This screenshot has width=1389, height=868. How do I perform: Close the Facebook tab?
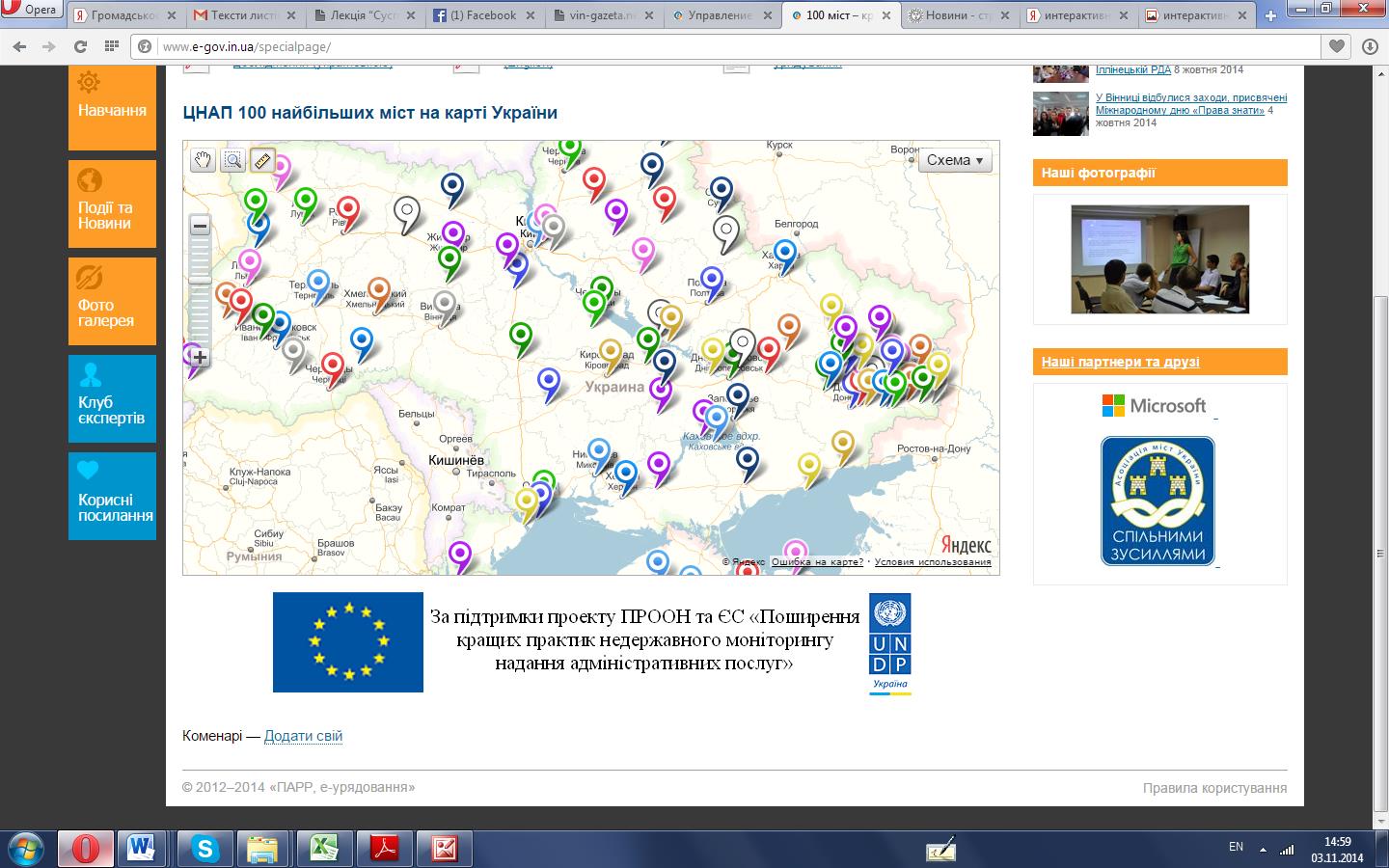pyautogui.click(x=530, y=15)
